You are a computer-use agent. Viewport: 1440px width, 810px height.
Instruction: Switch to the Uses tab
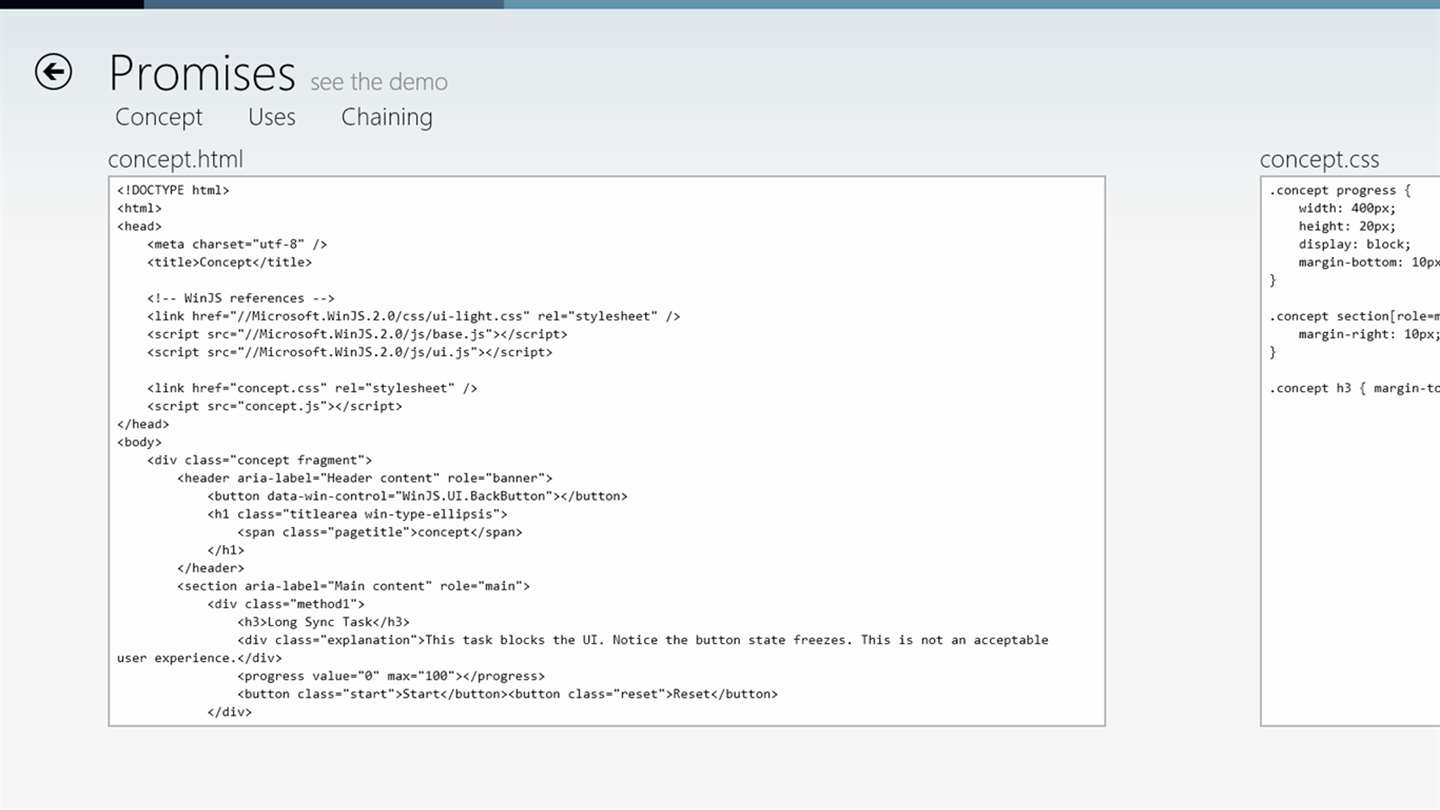(272, 117)
